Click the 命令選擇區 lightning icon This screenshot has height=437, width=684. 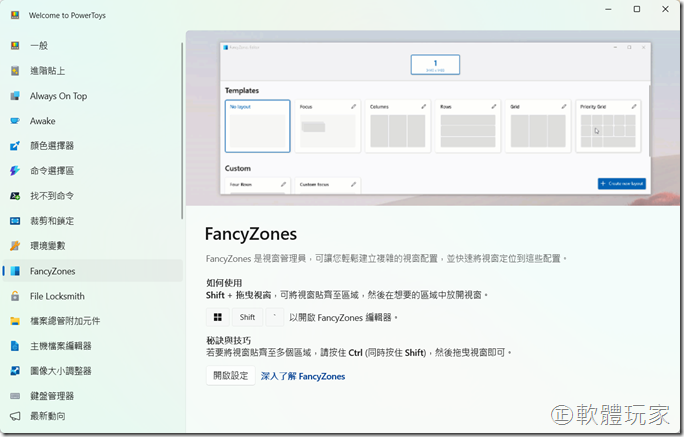15,171
